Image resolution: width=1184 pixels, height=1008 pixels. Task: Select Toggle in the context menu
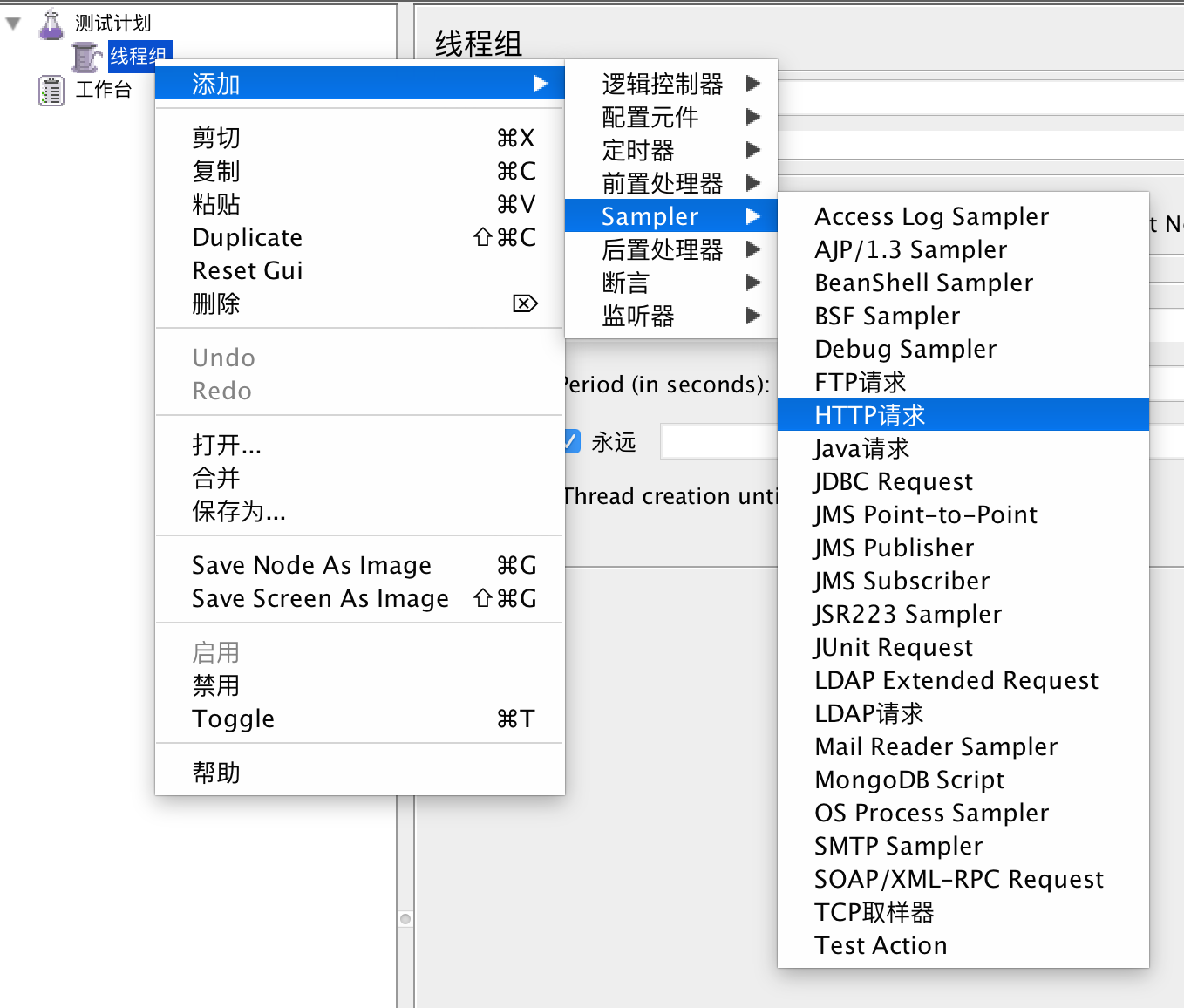point(233,719)
